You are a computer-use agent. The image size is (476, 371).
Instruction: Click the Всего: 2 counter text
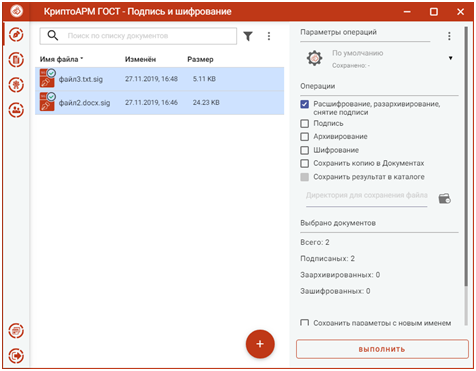coord(315,242)
